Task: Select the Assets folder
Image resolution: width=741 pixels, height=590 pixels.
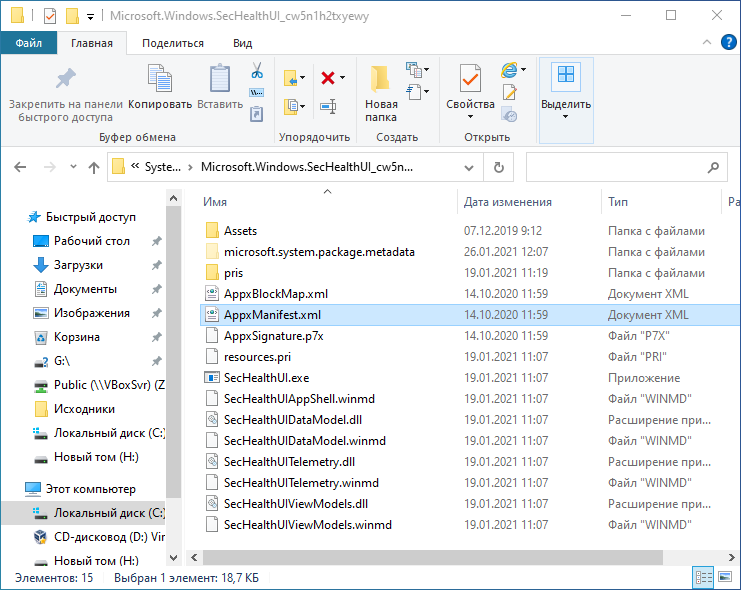Action: coord(240,231)
